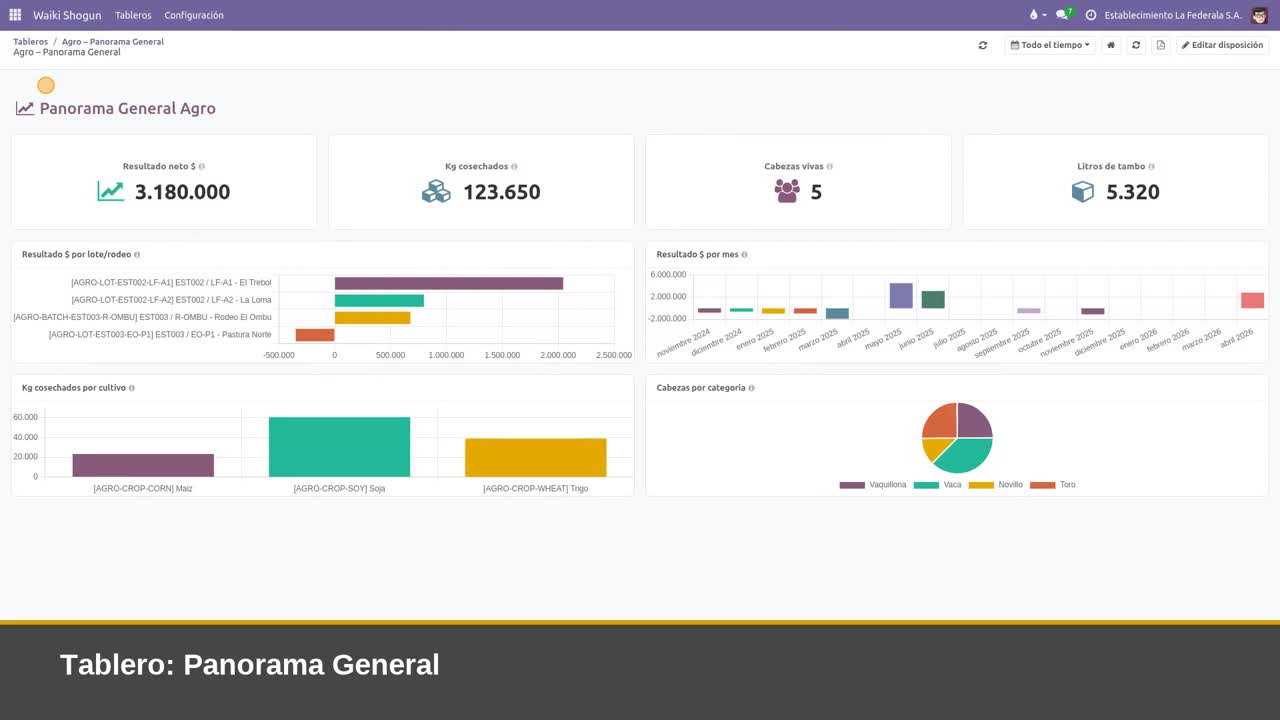Viewport: 1280px width, 720px height.
Task: Click the info icon beside Cabezas vivas
Action: point(830,167)
